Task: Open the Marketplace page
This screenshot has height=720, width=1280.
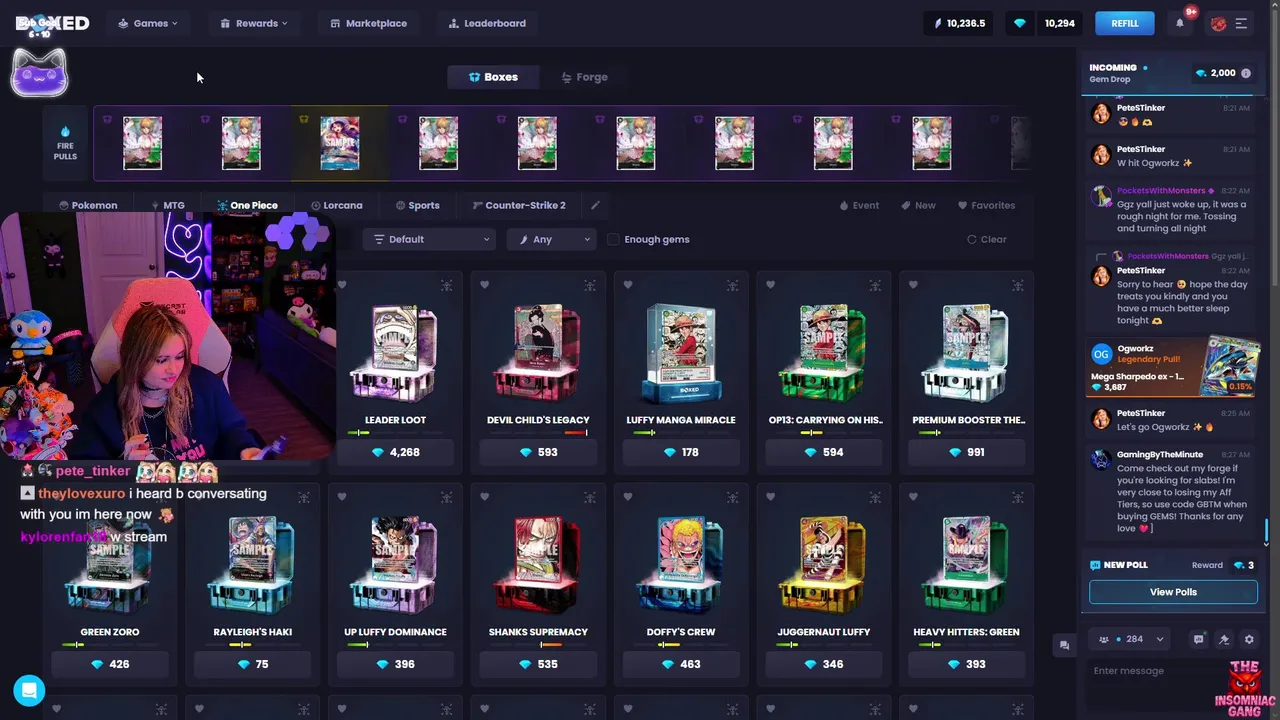Action: click(369, 23)
